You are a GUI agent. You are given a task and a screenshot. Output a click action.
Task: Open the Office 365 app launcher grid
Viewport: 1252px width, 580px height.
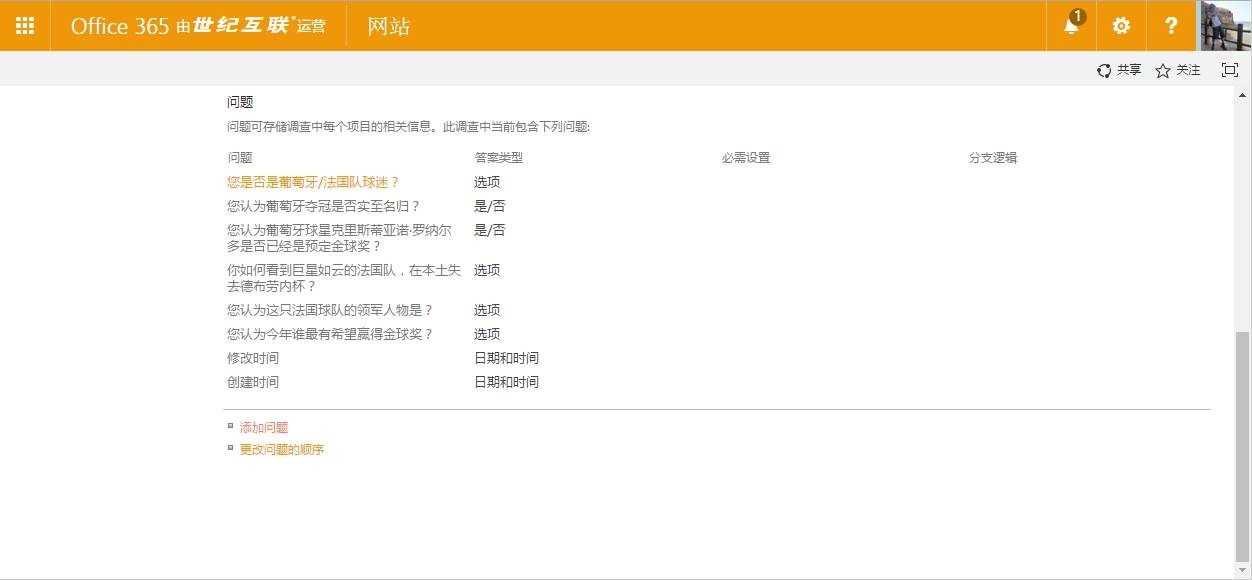(x=24, y=25)
